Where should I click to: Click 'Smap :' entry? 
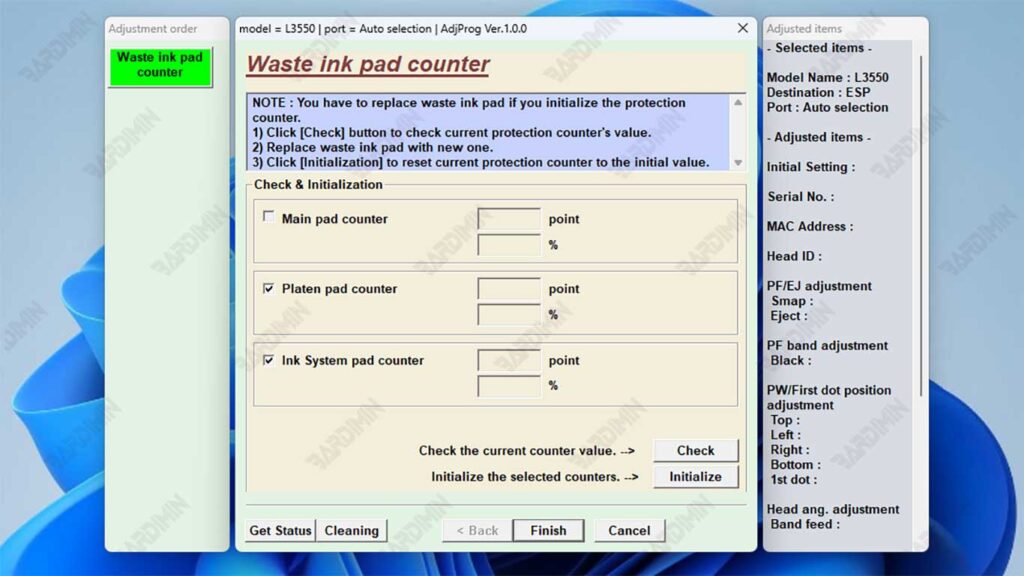point(792,301)
